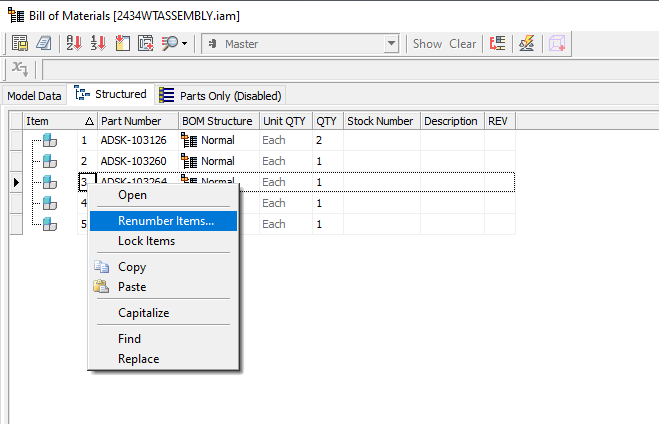Click the BOM Settings icon after Clear
659x424 pixels.
(498, 43)
